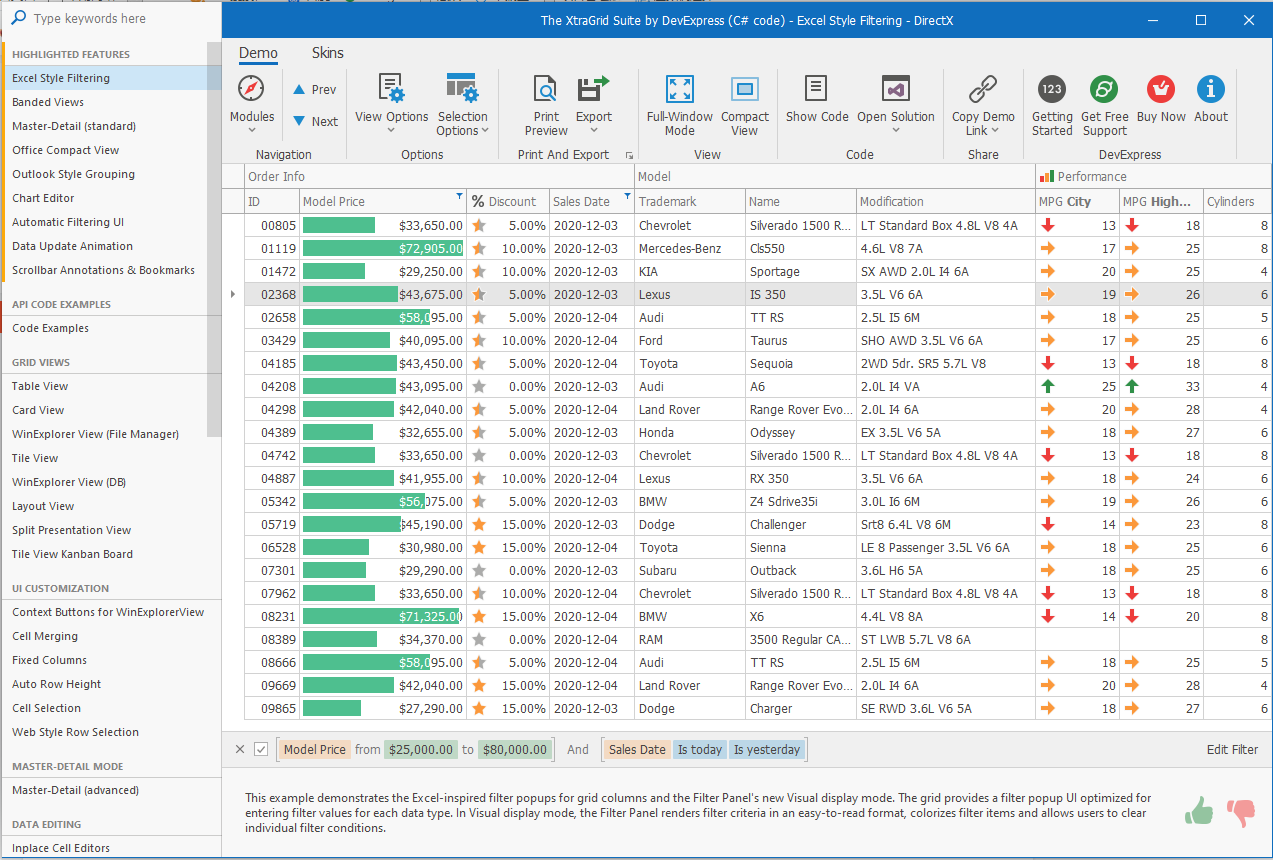This screenshot has height=860, width=1273.
Task: Switch to Full-Window Mode
Action: click(x=679, y=105)
